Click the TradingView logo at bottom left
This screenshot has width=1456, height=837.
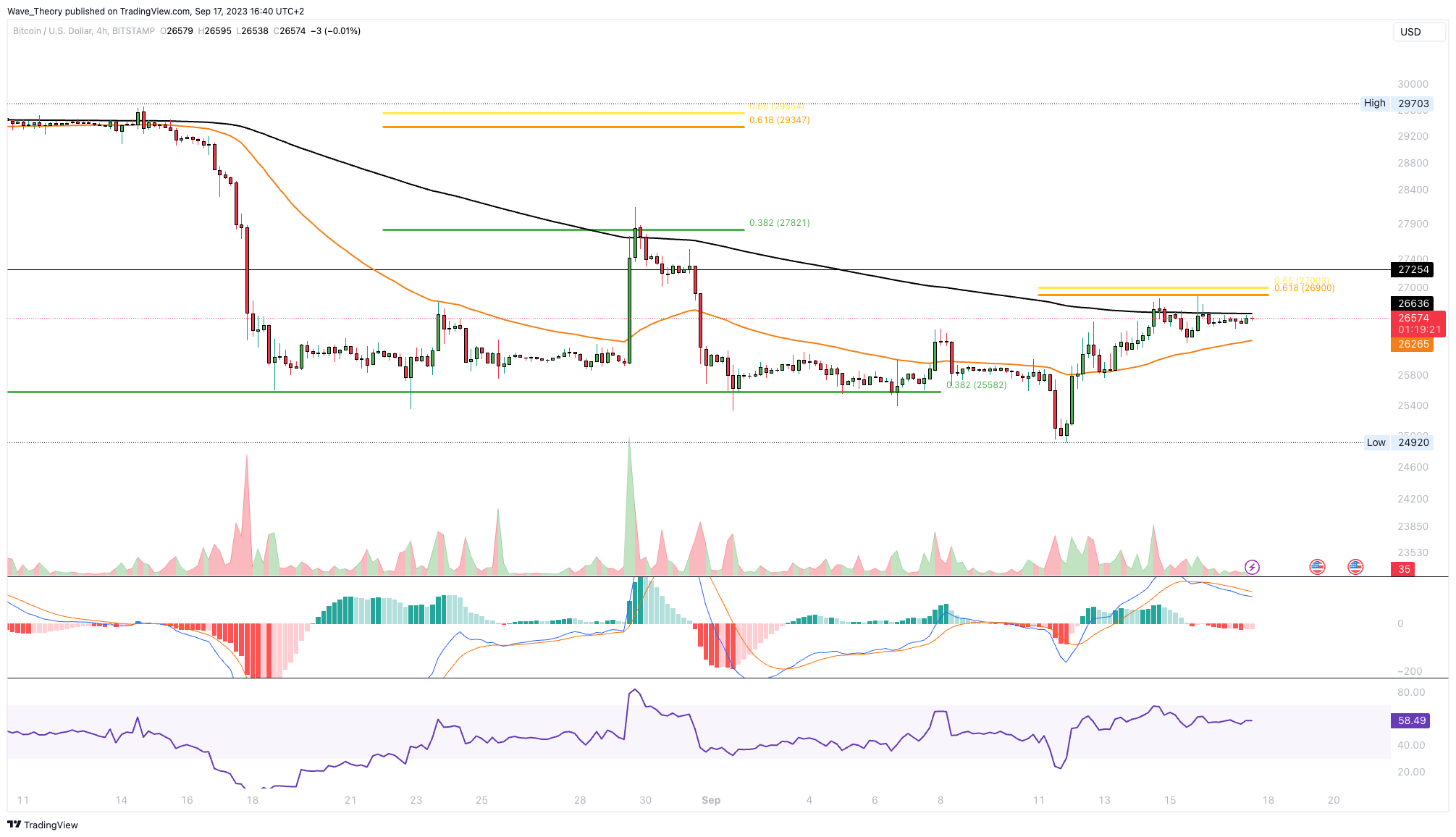[x=43, y=825]
